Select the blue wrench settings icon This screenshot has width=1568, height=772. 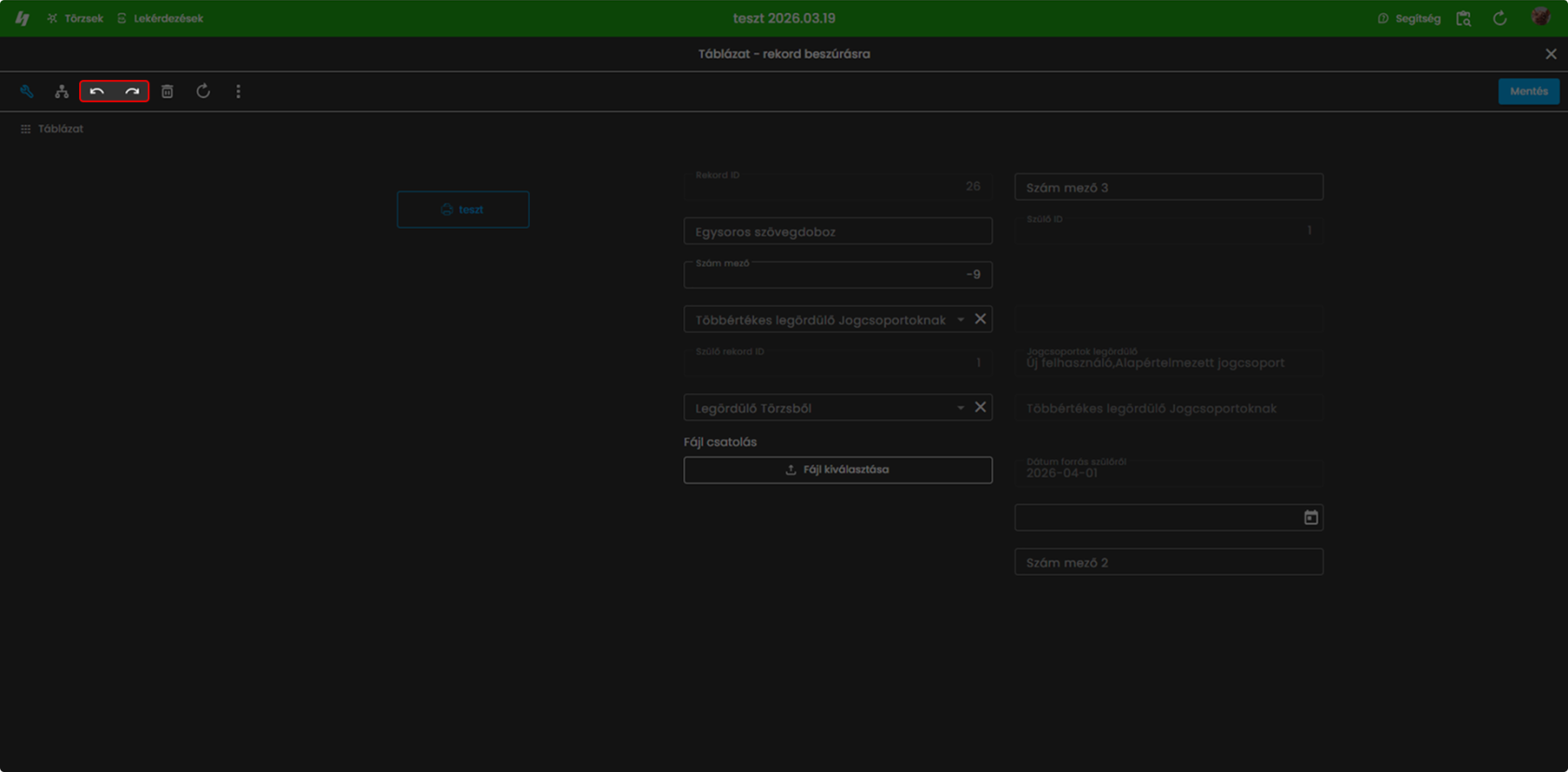(26, 91)
